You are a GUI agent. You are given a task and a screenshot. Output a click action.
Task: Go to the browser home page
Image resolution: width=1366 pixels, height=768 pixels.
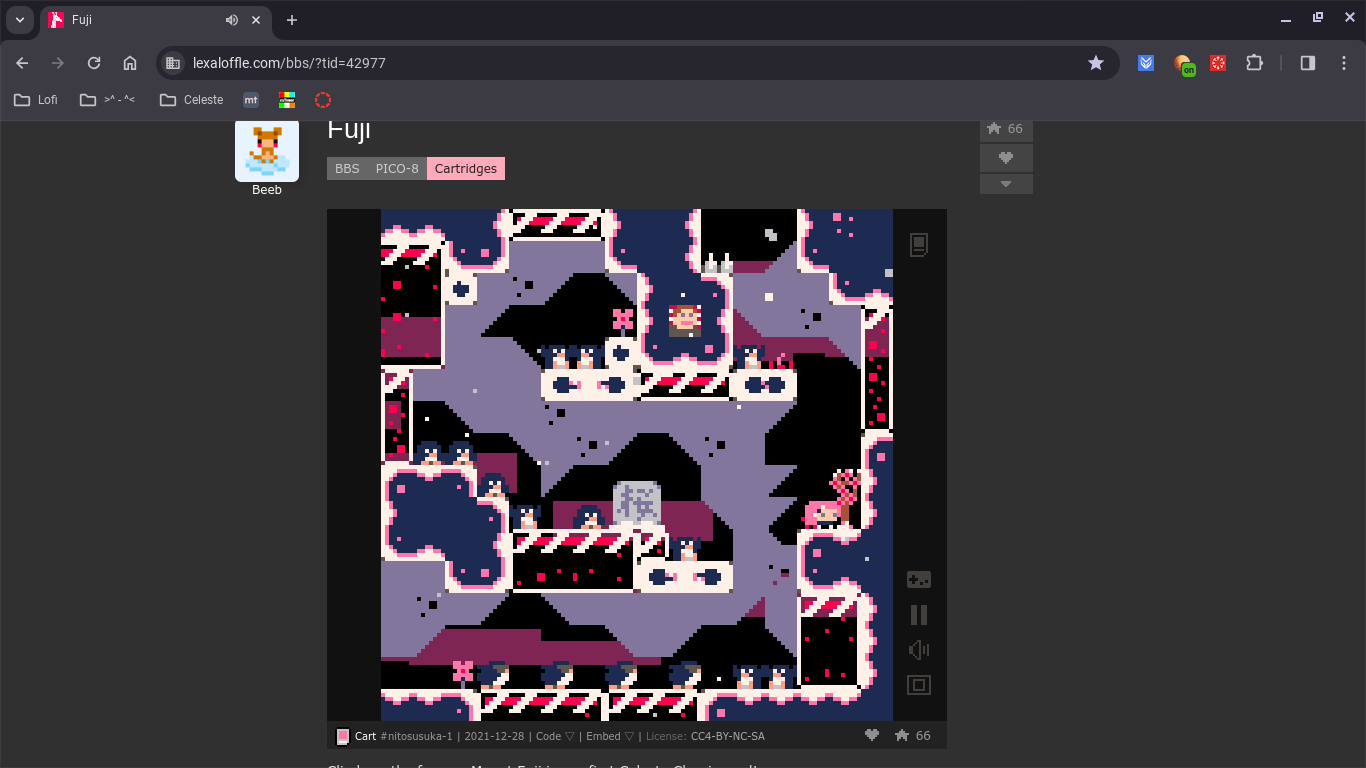(130, 63)
